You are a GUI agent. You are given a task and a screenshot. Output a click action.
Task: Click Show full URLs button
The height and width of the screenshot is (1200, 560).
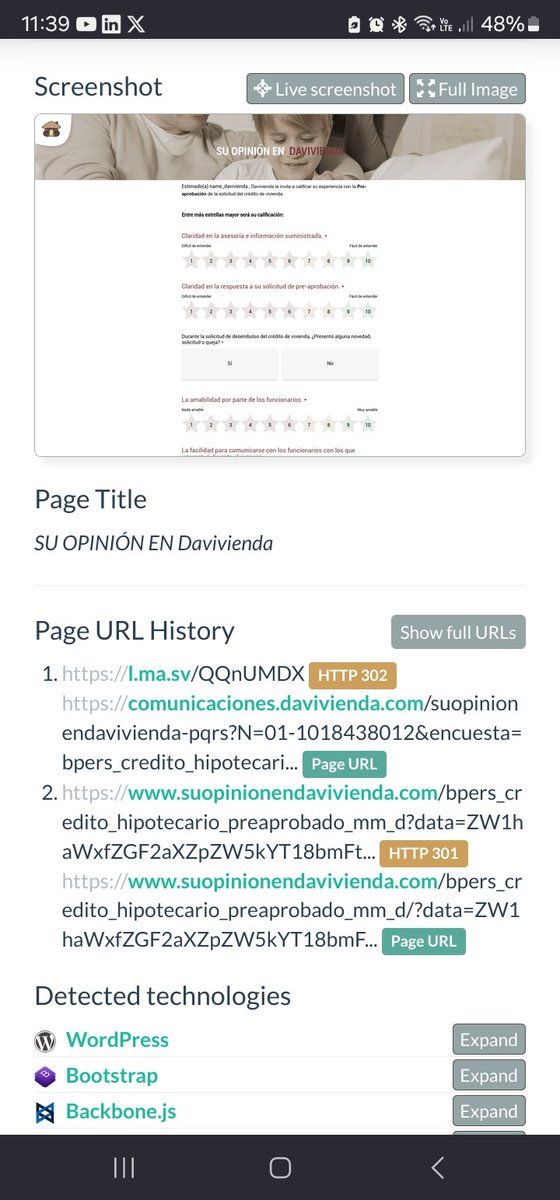pyautogui.click(x=458, y=632)
